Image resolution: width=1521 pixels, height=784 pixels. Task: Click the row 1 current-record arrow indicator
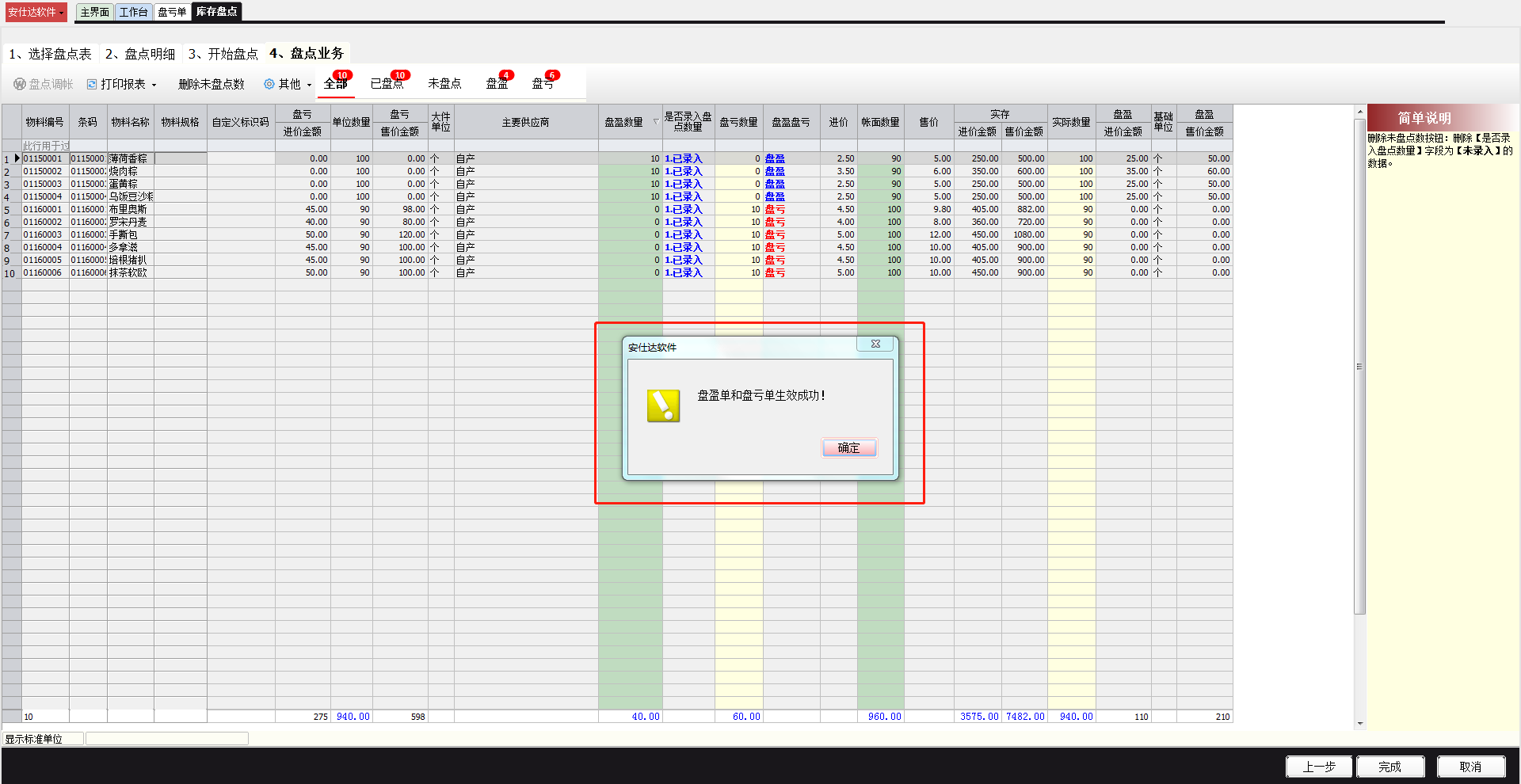coord(17,158)
